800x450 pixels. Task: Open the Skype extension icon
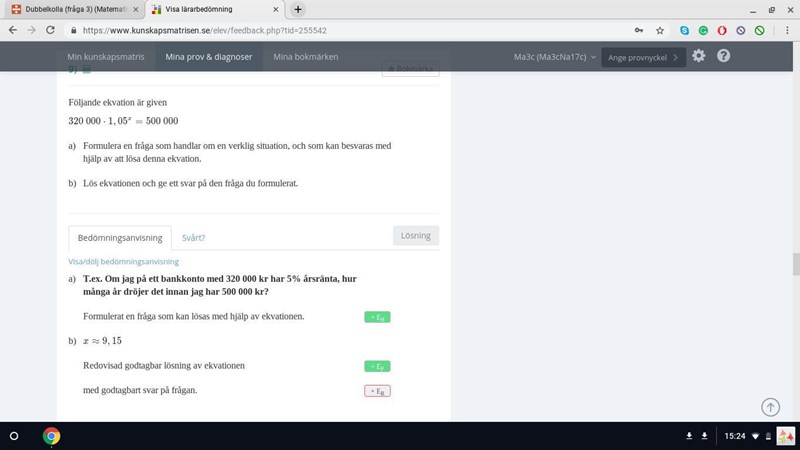point(684,30)
